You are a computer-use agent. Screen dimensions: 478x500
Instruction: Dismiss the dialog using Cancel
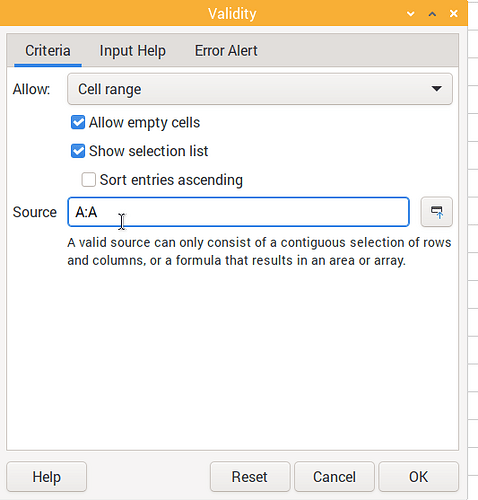[334, 477]
